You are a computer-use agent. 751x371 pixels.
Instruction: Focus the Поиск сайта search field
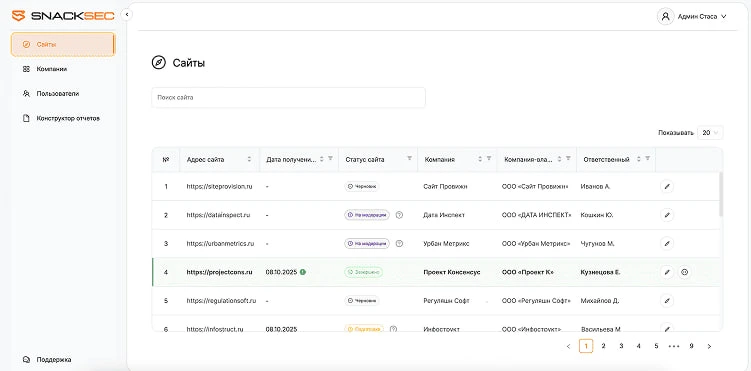pyautogui.click(x=288, y=97)
